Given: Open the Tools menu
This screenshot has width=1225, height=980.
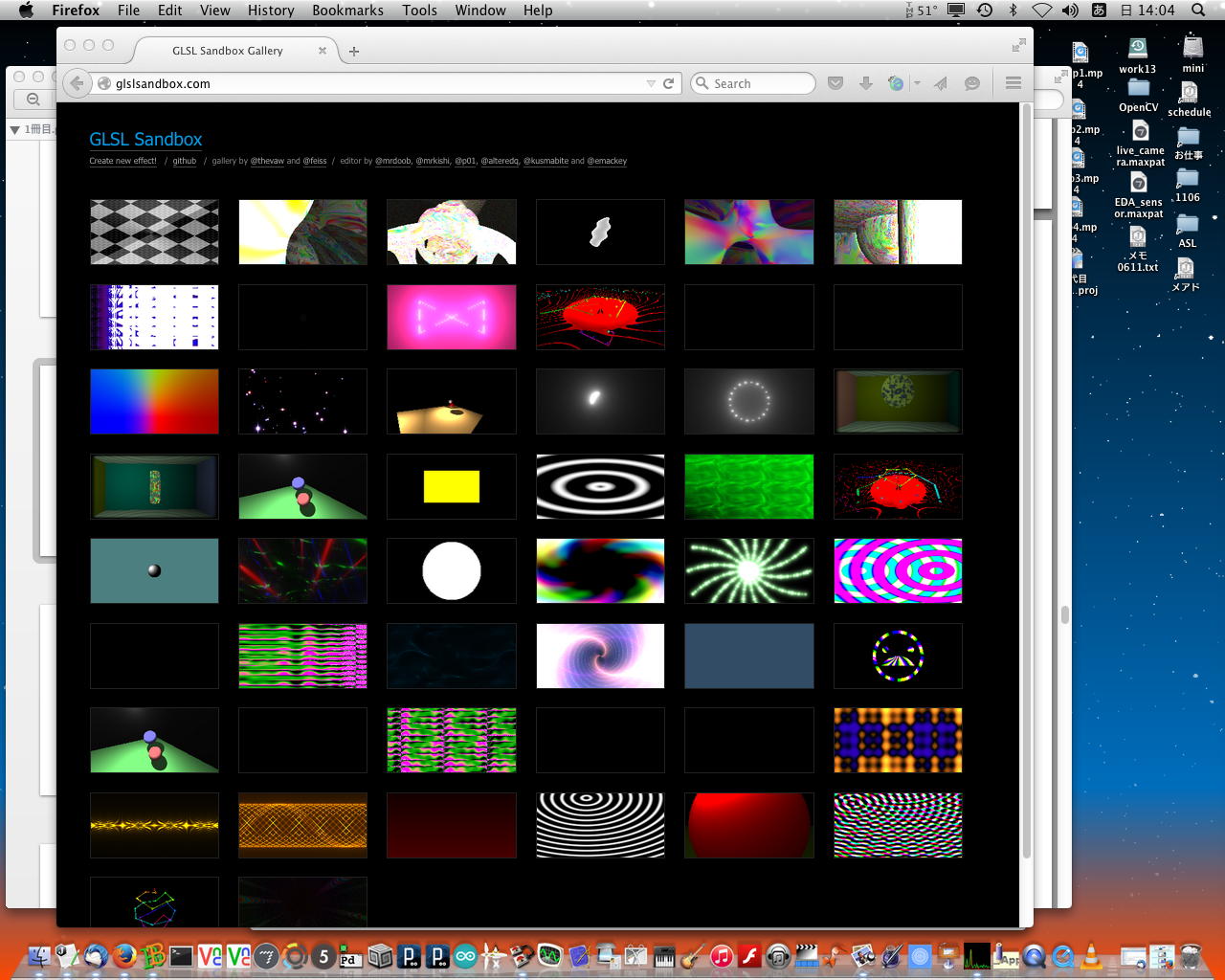Looking at the screenshot, I should point(419,10).
